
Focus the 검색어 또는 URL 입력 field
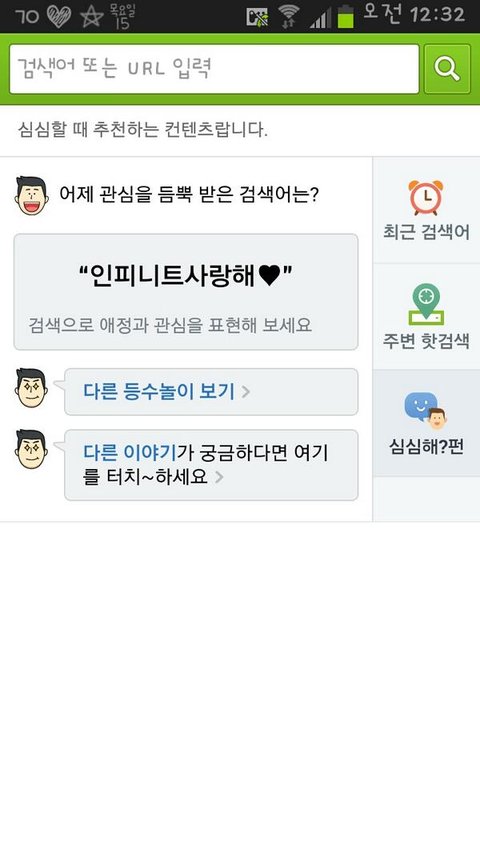pyautogui.click(x=214, y=69)
